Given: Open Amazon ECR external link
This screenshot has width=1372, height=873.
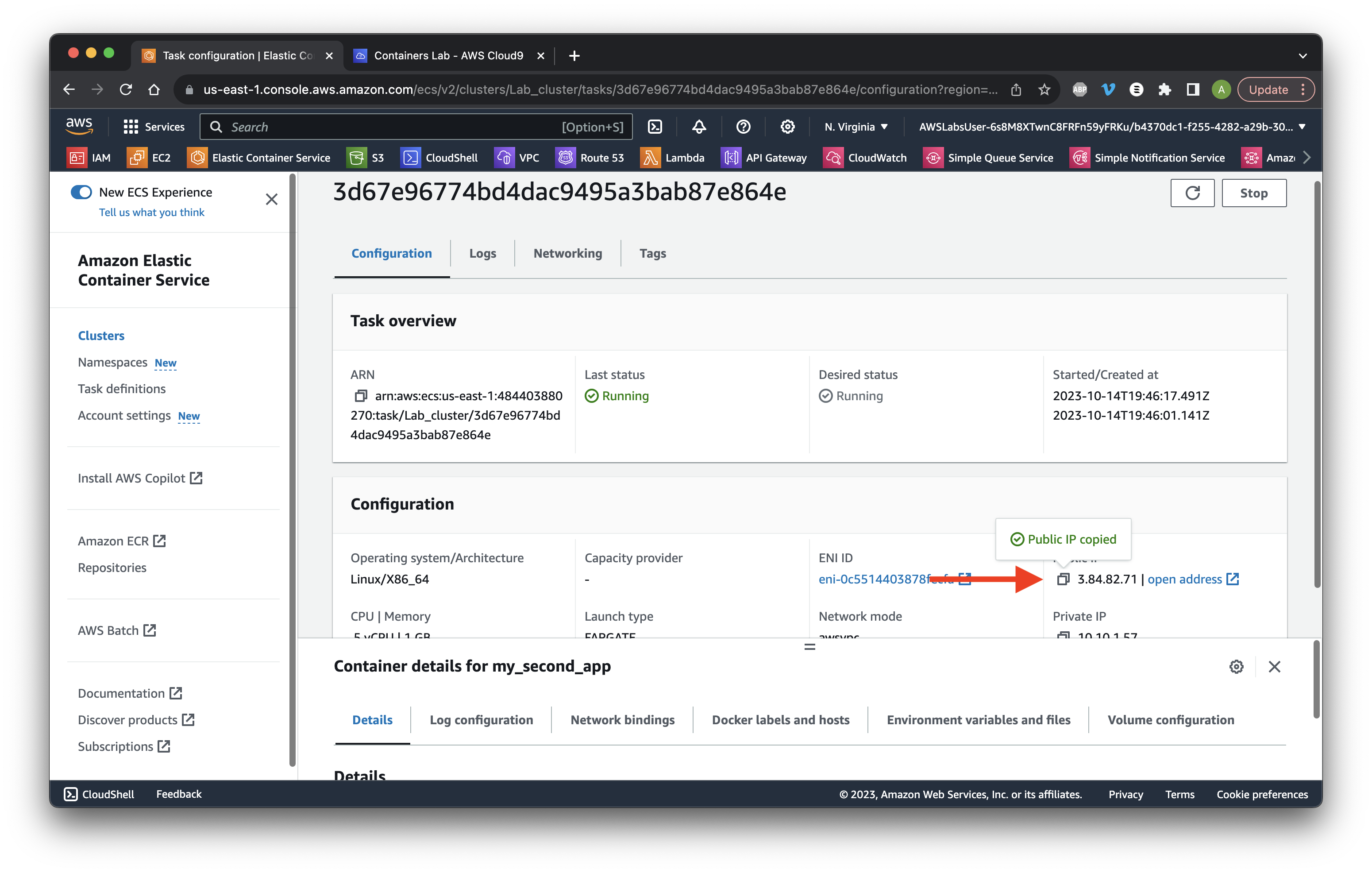Looking at the screenshot, I should click(121, 541).
